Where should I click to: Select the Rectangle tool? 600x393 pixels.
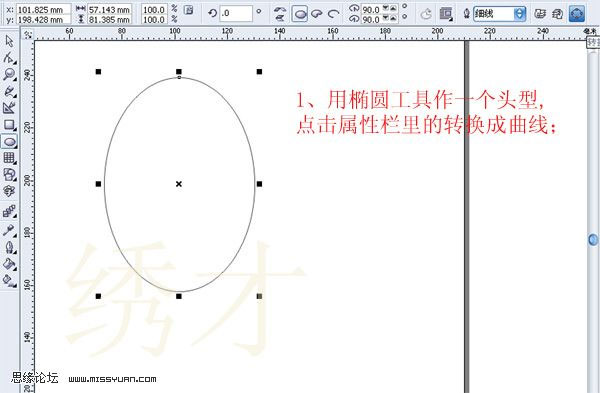pyautogui.click(x=9, y=125)
